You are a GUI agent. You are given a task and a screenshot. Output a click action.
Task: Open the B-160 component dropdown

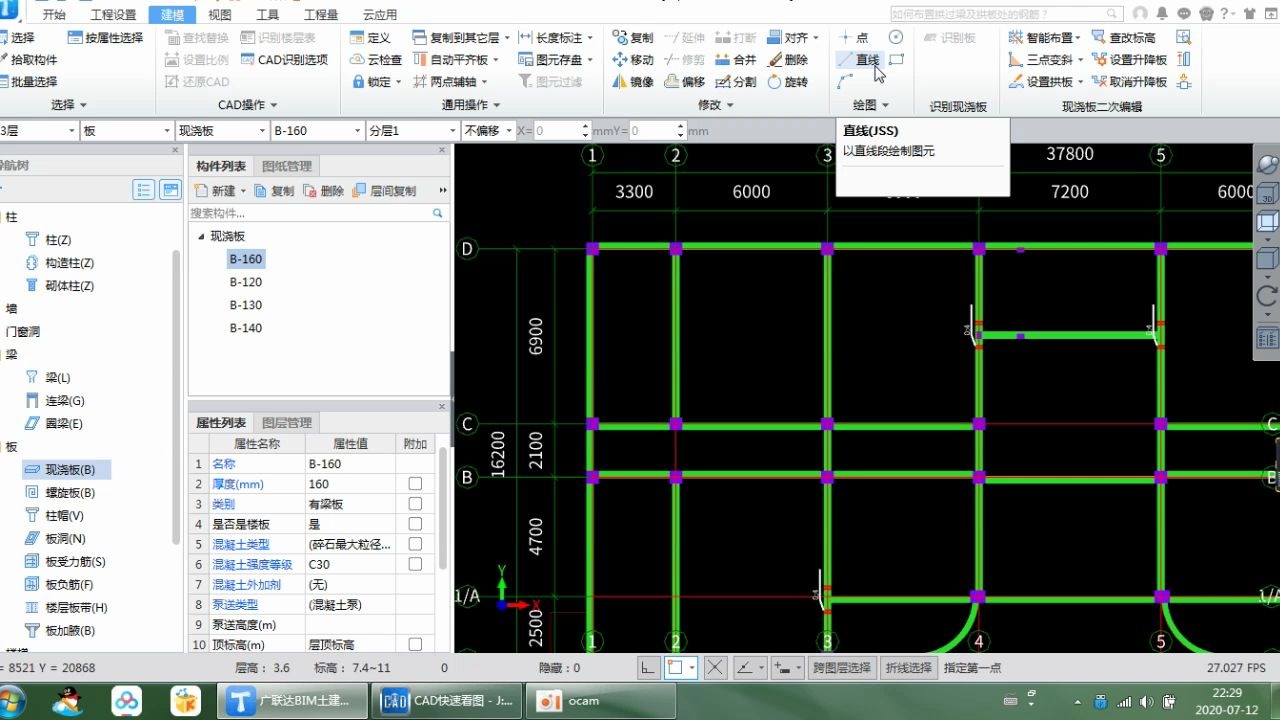click(357, 131)
